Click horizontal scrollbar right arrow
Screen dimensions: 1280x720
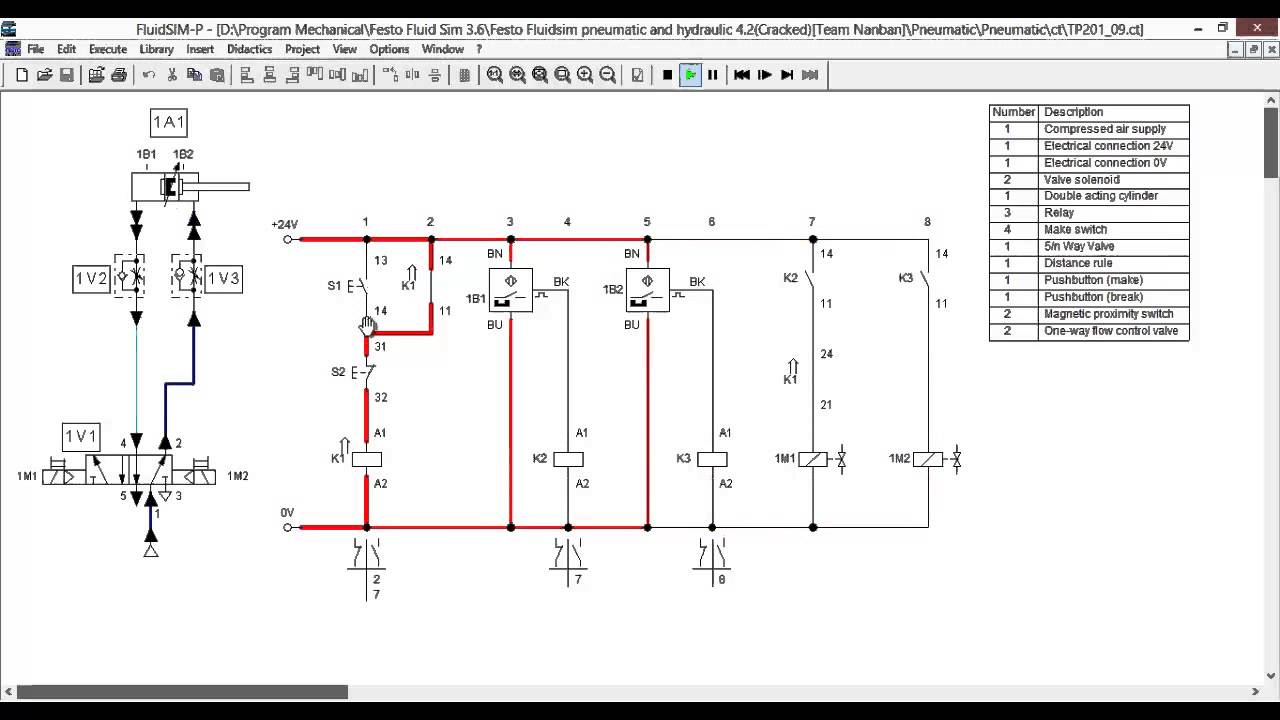point(1256,692)
